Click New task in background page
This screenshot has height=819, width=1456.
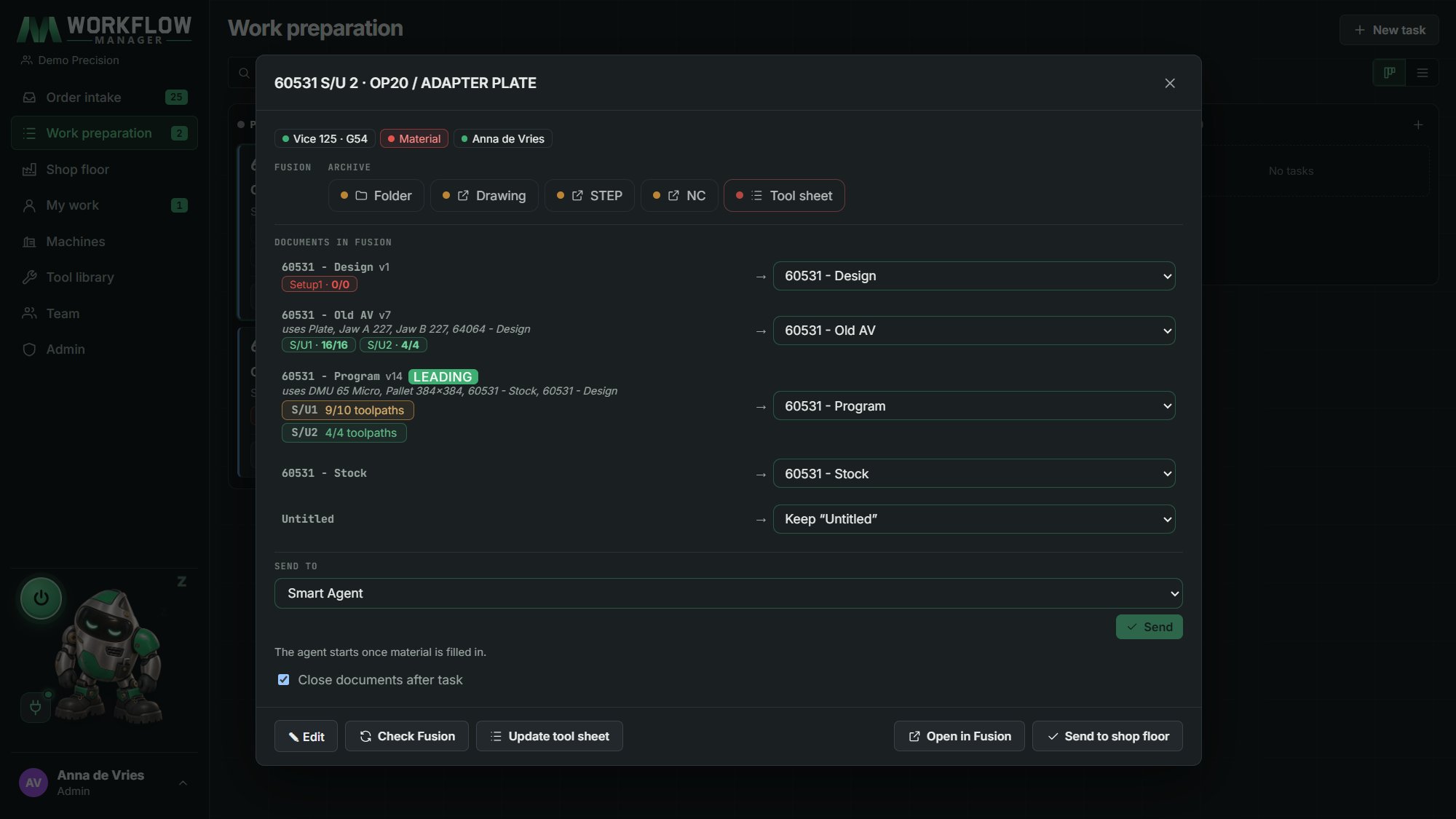pos(1389,30)
